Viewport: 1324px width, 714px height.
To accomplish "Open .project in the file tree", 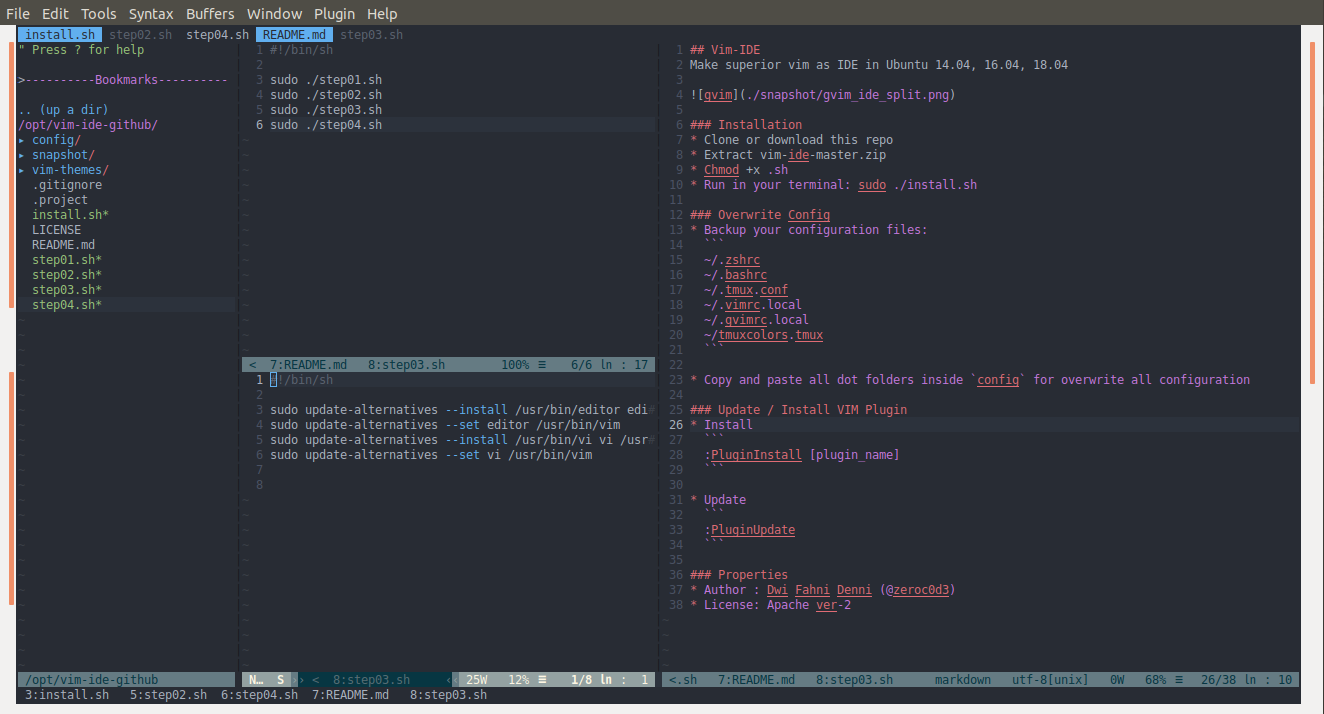I will (x=60, y=200).
